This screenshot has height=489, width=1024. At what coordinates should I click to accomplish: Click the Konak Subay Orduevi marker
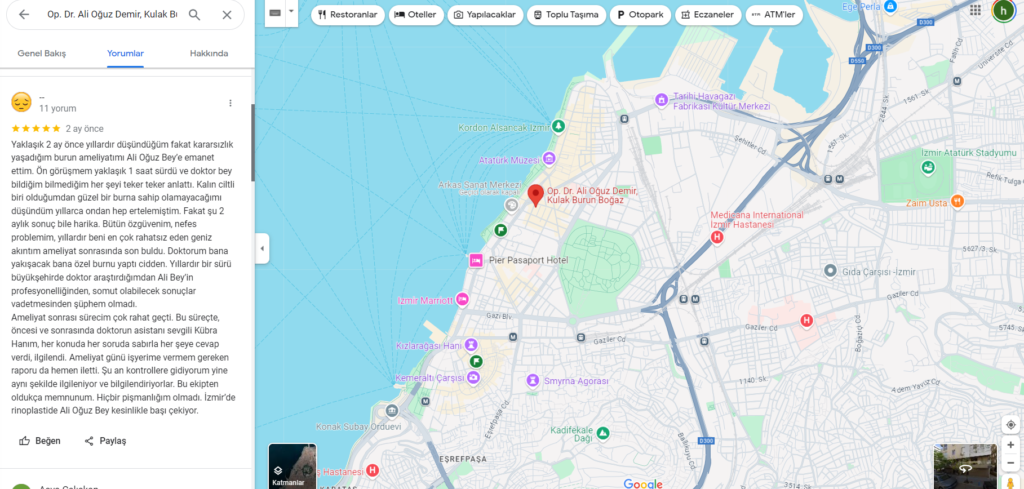coord(392,411)
